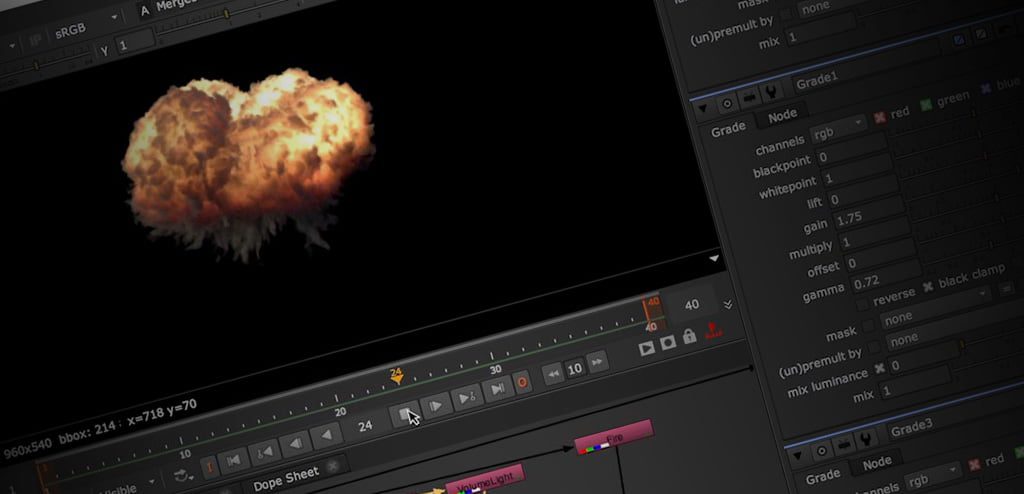This screenshot has width=1024, height=494.
Task: Click the gain field showing 1.75
Action: (x=871, y=214)
